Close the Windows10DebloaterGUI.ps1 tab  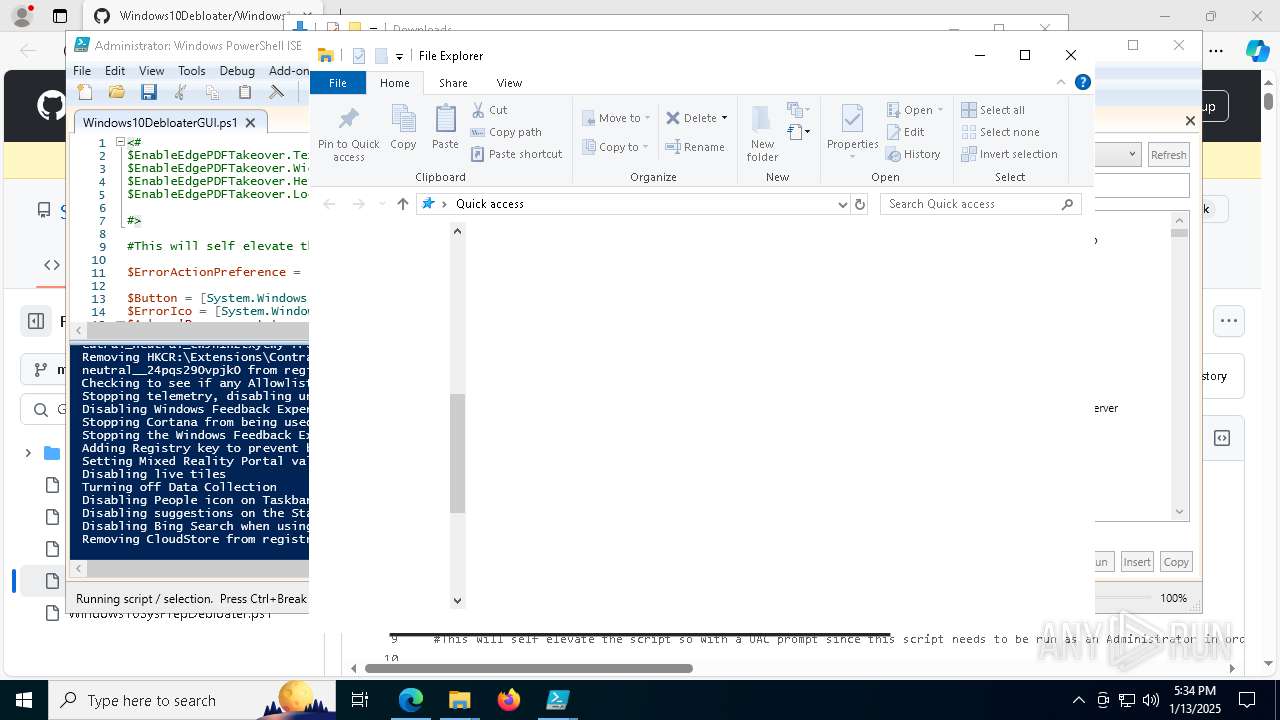(250, 123)
